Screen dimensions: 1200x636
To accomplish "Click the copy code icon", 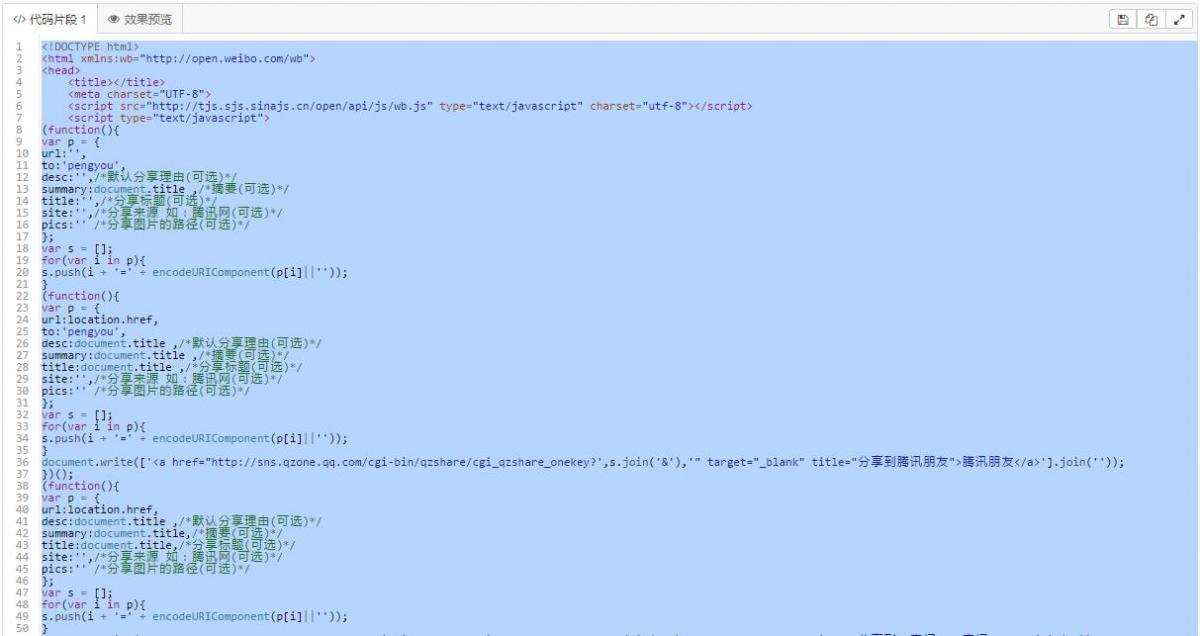I will 1153,19.
